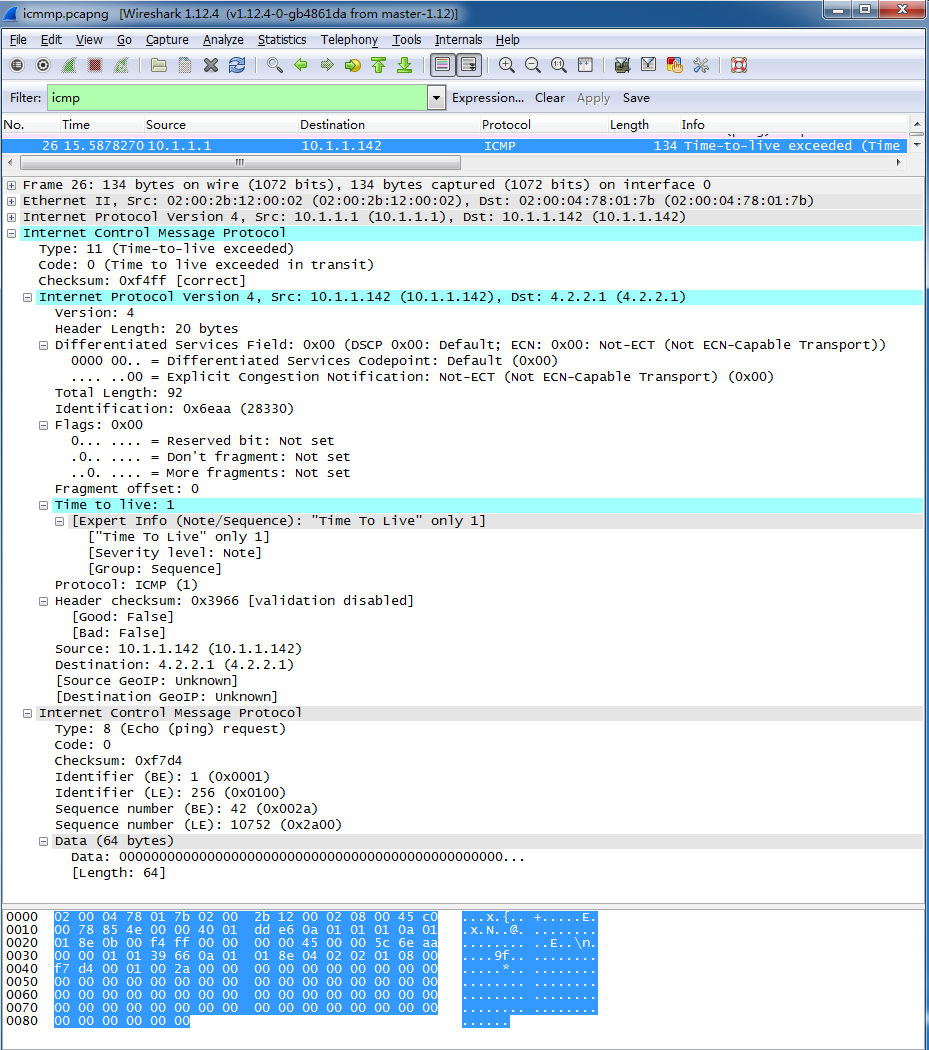Find a packet magnifier icon
The width and height of the screenshot is (929, 1050).
tap(275, 65)
